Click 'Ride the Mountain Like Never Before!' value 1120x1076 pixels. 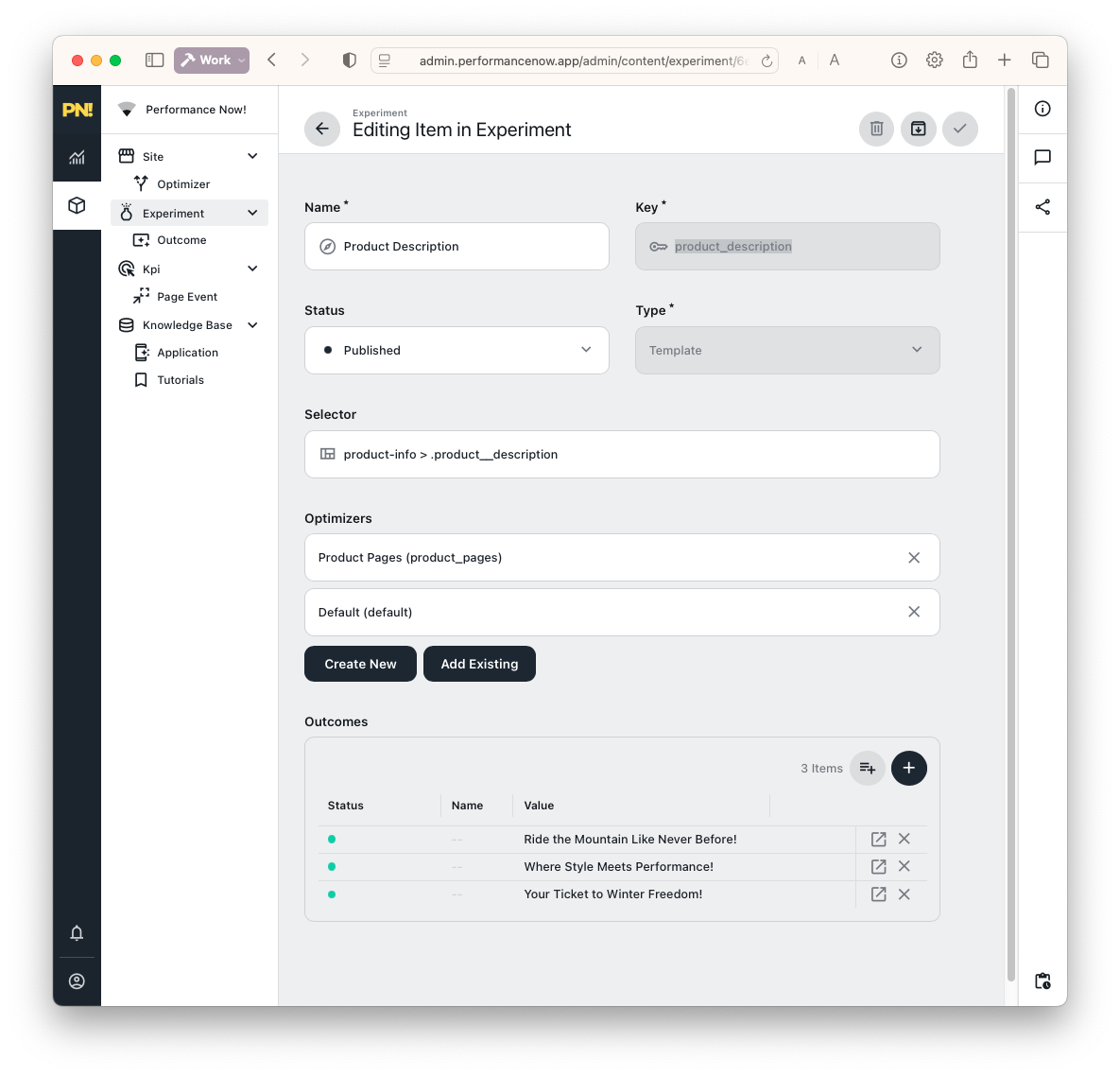pyautogui.click(x=630, y=840)
